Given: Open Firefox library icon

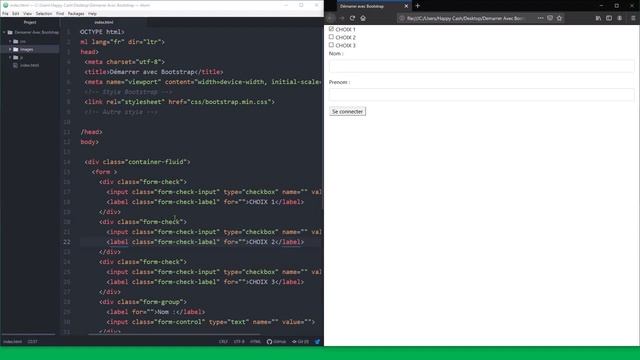Looking at the screenshot, I should (598, 18).
